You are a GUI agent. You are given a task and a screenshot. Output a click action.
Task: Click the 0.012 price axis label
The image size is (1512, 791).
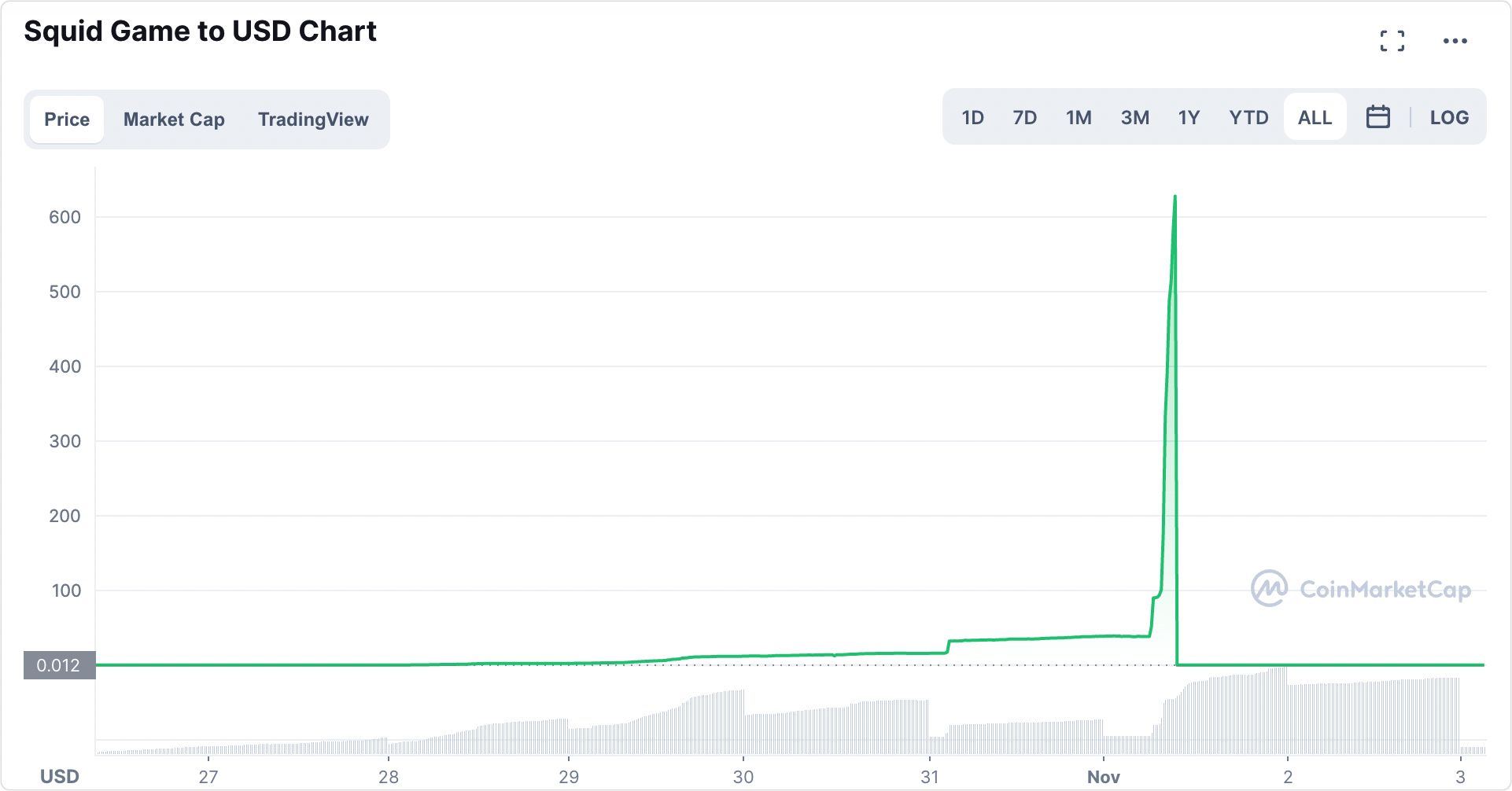58,664
